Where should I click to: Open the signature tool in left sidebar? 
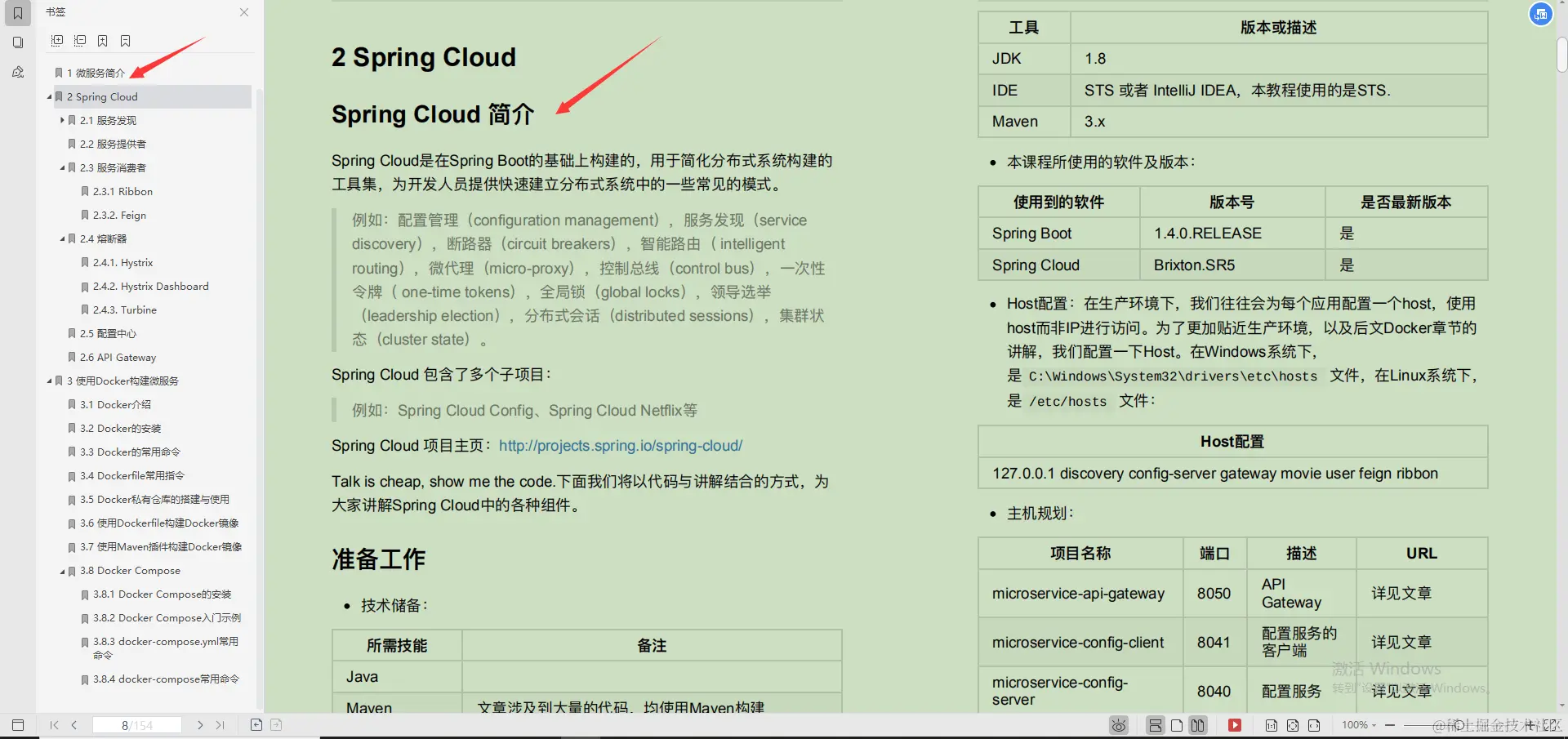coord(18,72)
